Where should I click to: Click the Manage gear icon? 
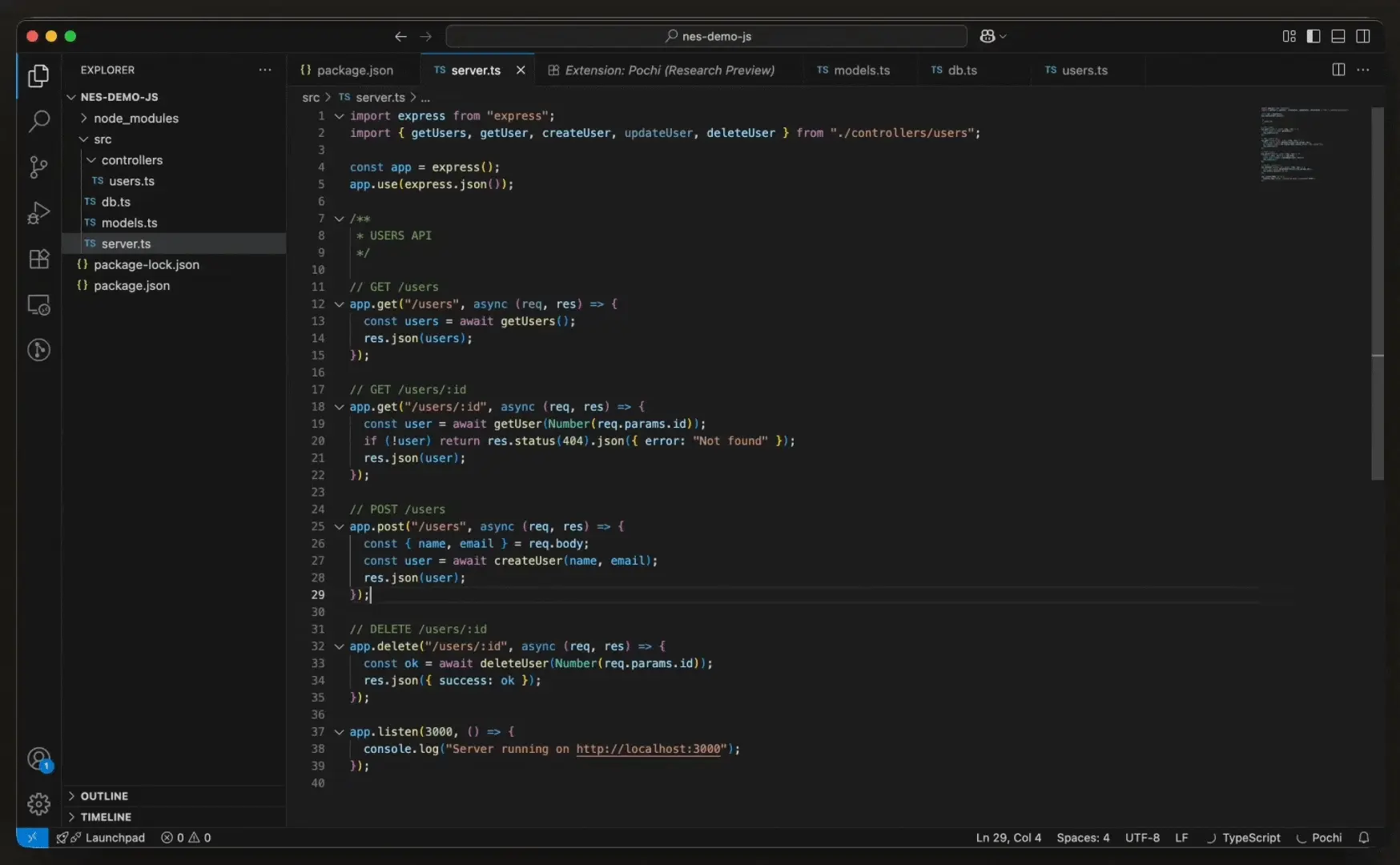38,803
